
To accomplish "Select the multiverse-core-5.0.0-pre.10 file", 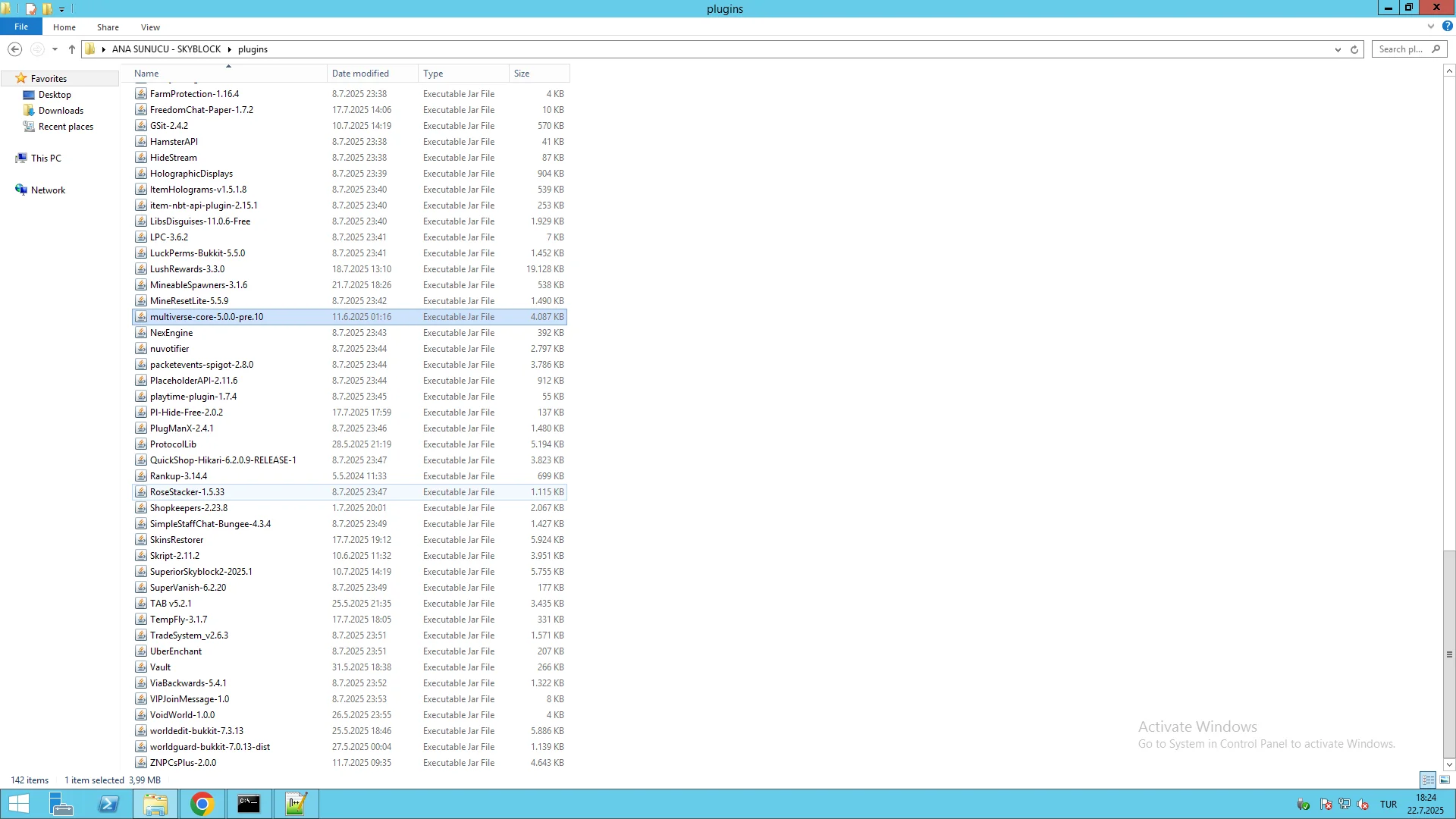I will pos(350,317).
